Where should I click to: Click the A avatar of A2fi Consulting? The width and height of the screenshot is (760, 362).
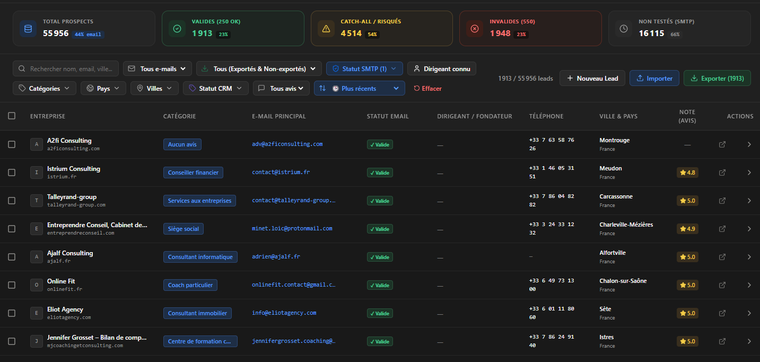point(36,144)
